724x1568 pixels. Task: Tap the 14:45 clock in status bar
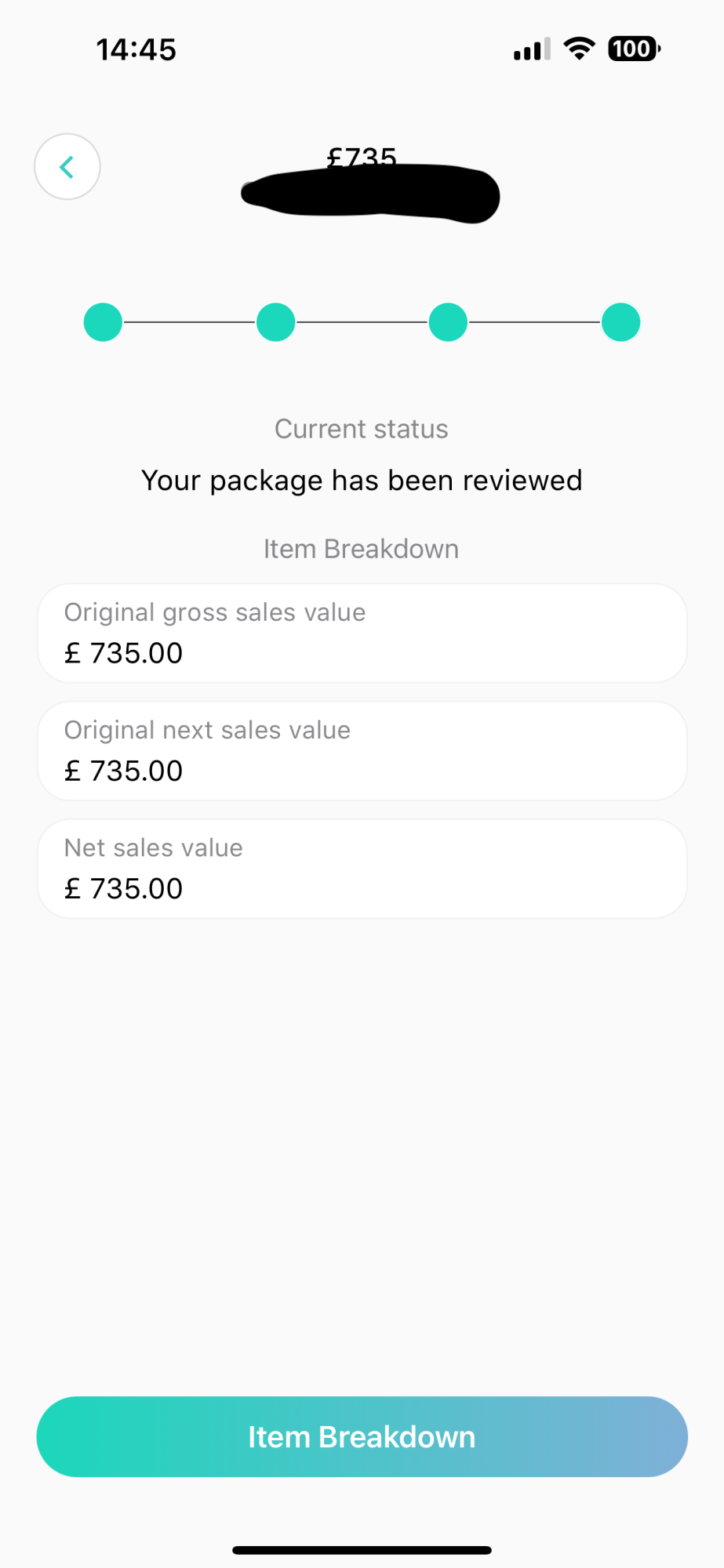(x=136, y=49)
